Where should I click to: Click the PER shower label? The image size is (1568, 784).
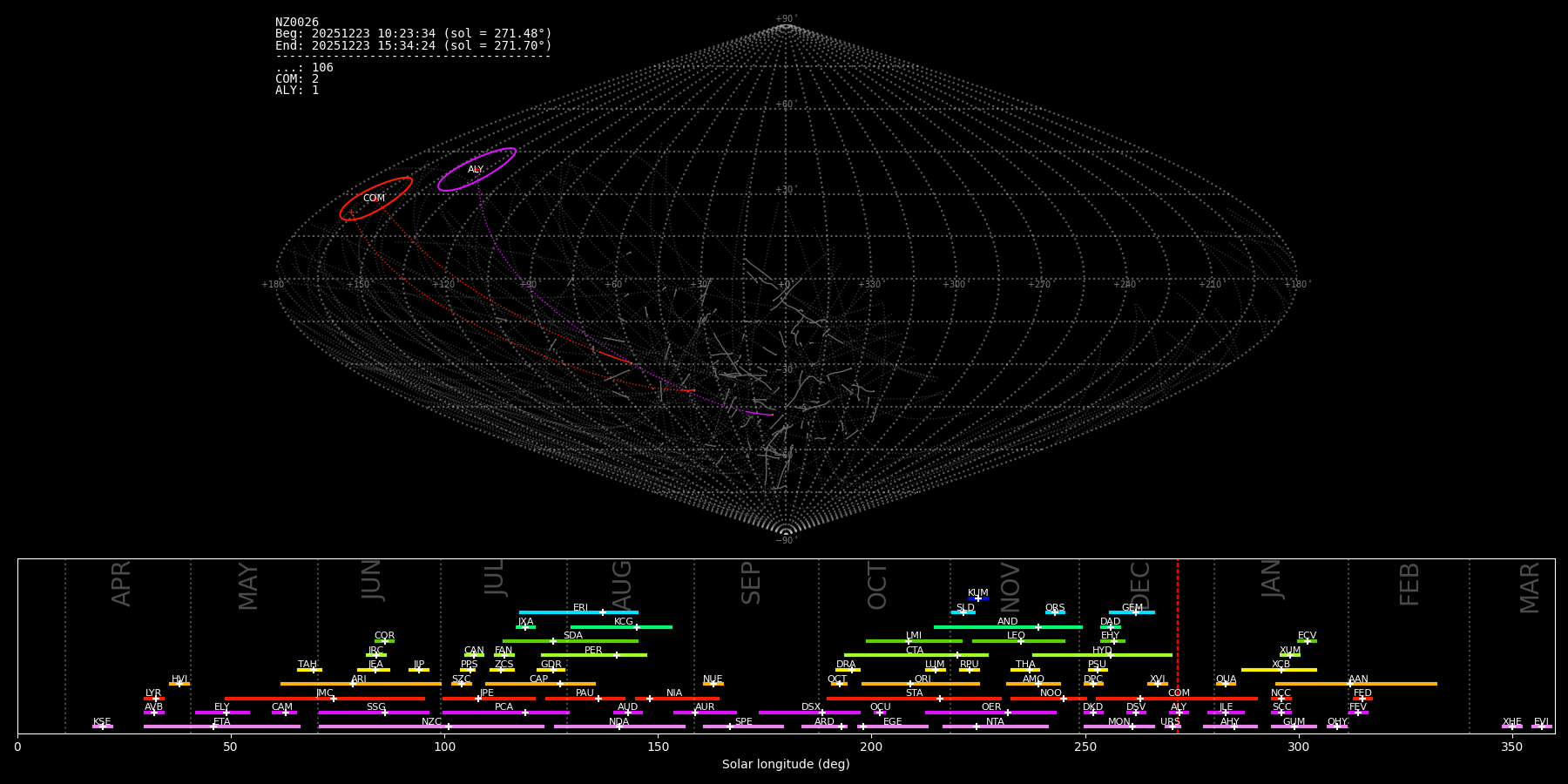(593, 651)
